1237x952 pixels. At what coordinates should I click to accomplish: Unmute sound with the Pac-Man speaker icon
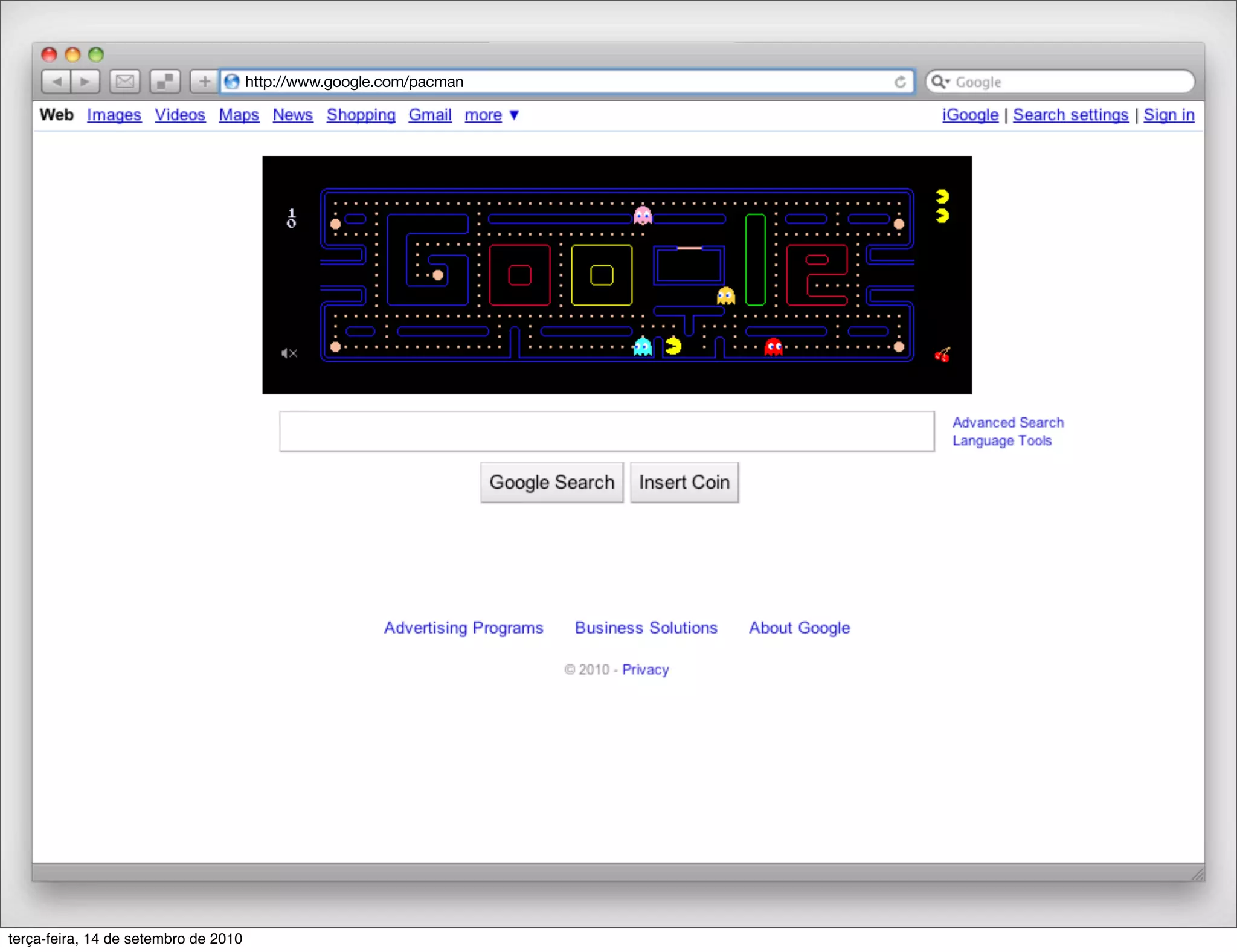tap(289, 353)
